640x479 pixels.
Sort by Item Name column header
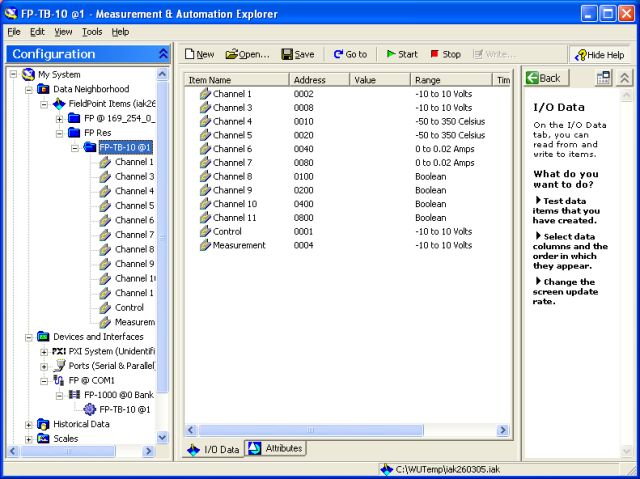pos(237,80)
